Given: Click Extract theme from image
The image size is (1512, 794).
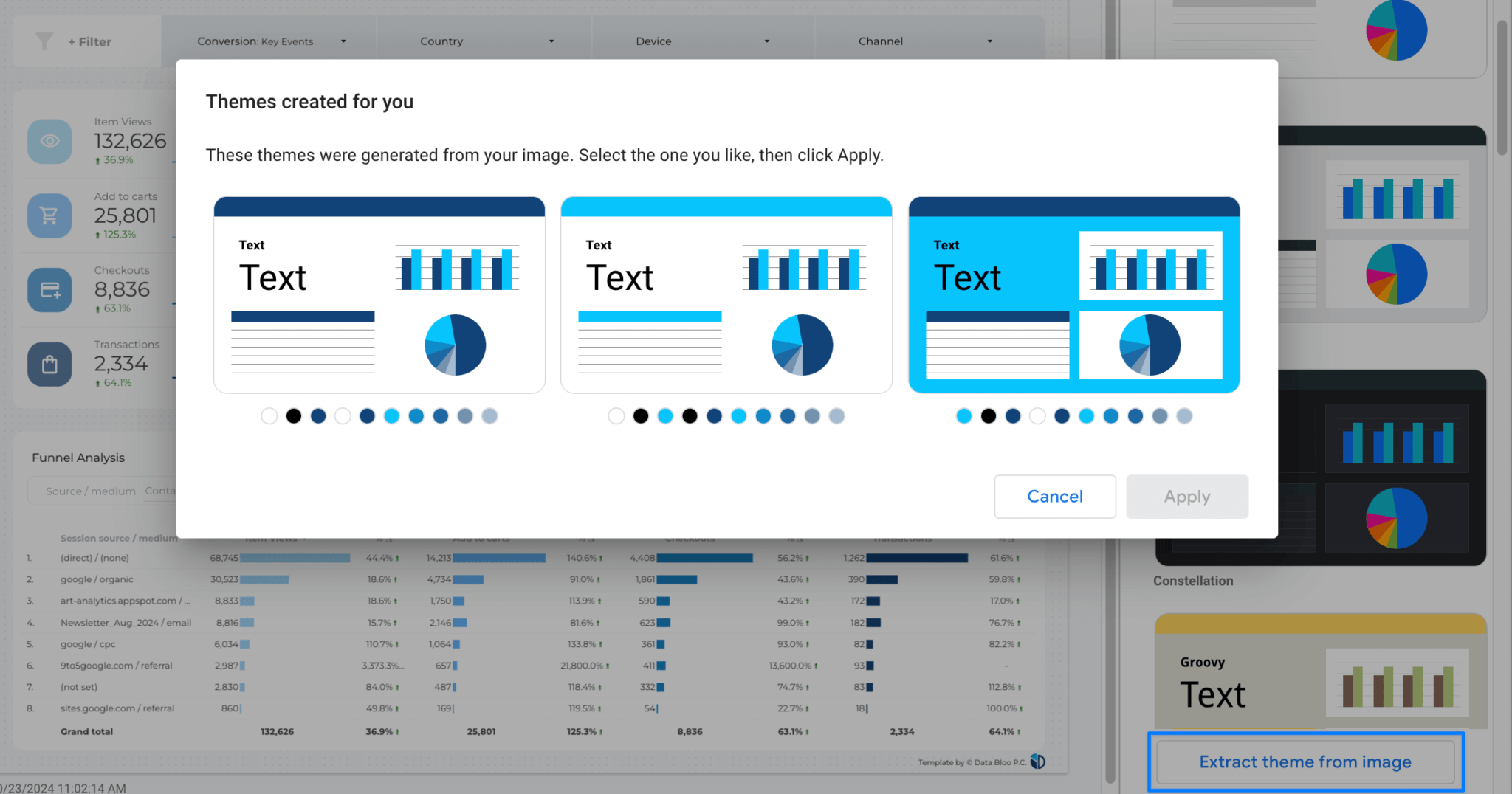Looking at the screenshot, I should coord(1305,762).
